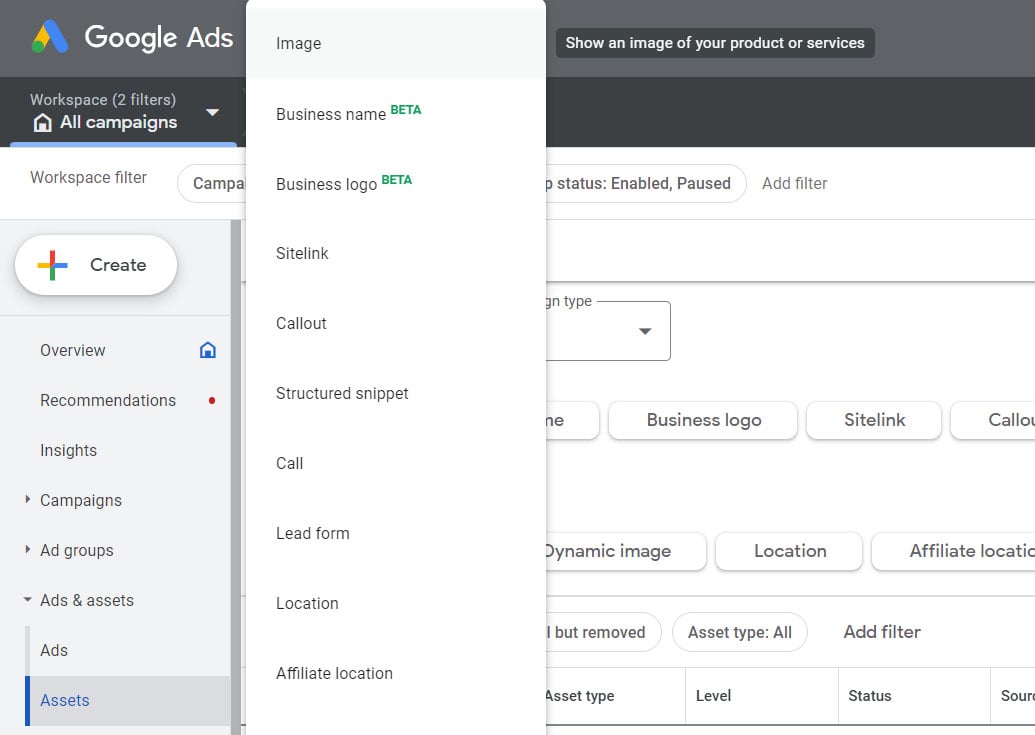This screenshot has width=1035, height=735.
Task: Expand the Ad groups sidebar section
Action: [28, 550]
